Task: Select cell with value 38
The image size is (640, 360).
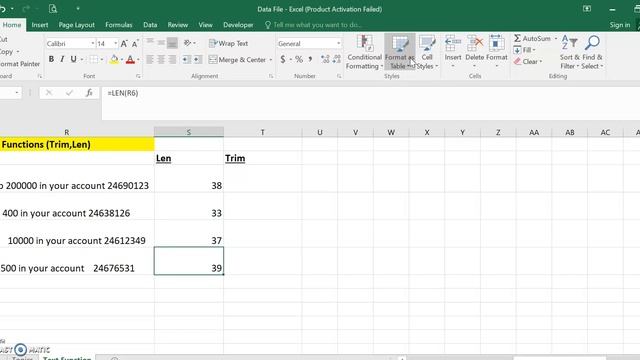Action: [189, 179]
